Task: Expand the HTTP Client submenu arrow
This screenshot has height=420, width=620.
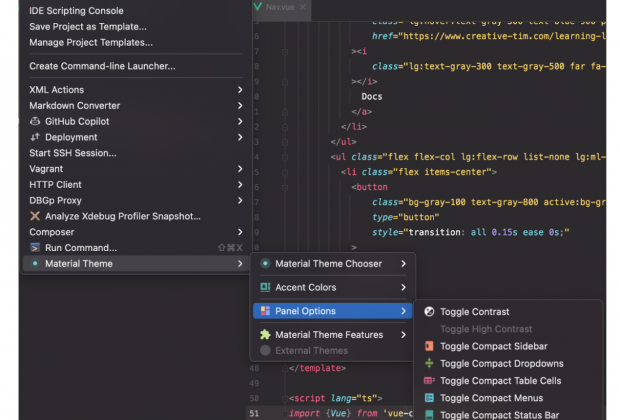Action: tap(240, 185)
